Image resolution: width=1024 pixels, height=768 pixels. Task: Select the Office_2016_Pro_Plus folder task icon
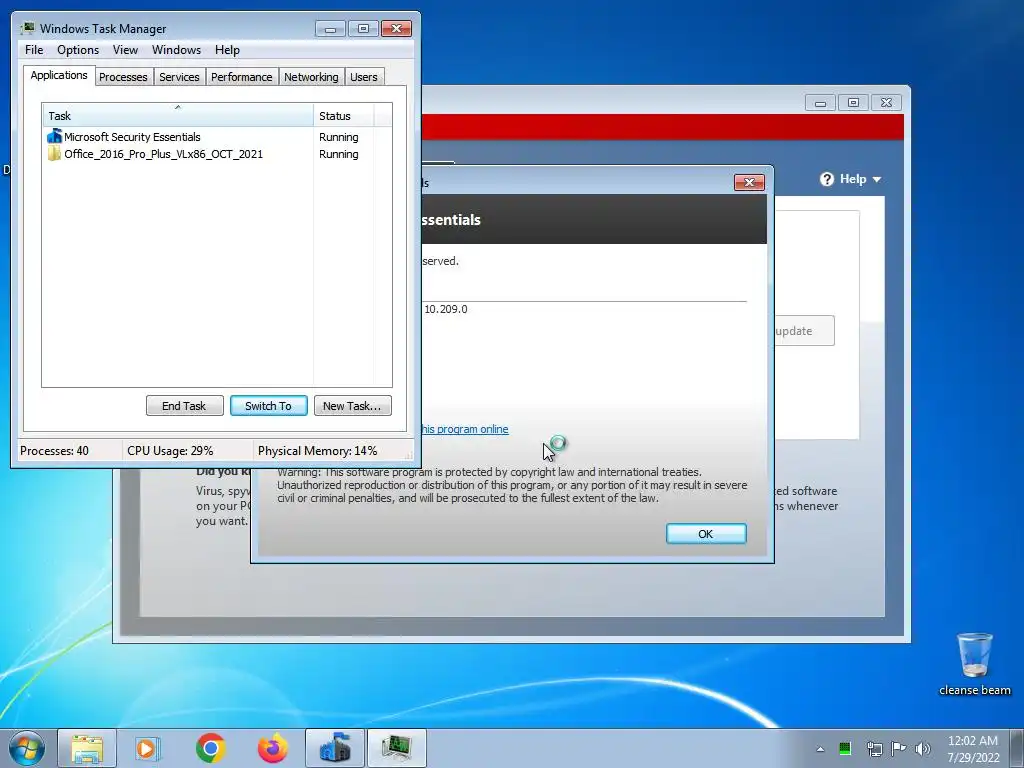(54, 154)
